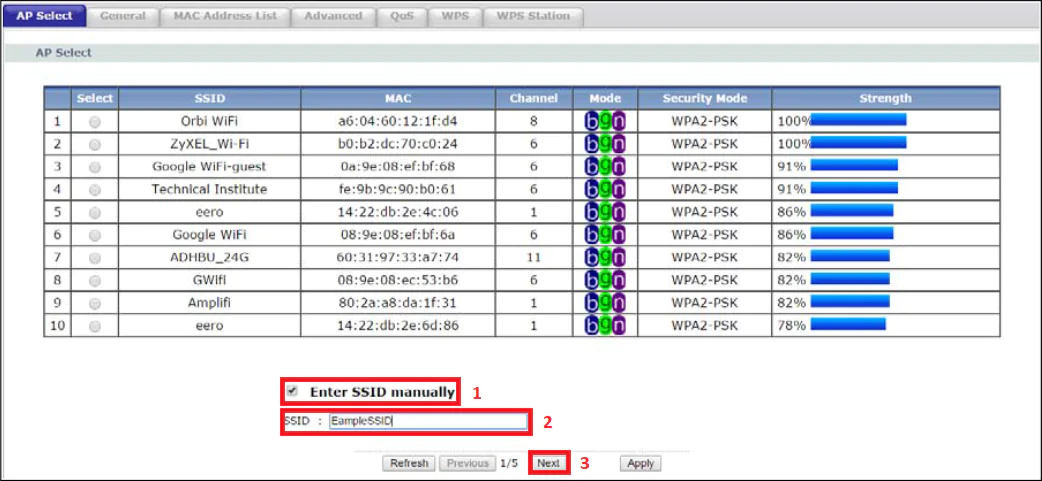Select the ZyXEL_Wi-Fi network radio button

[x=95, y=144]
